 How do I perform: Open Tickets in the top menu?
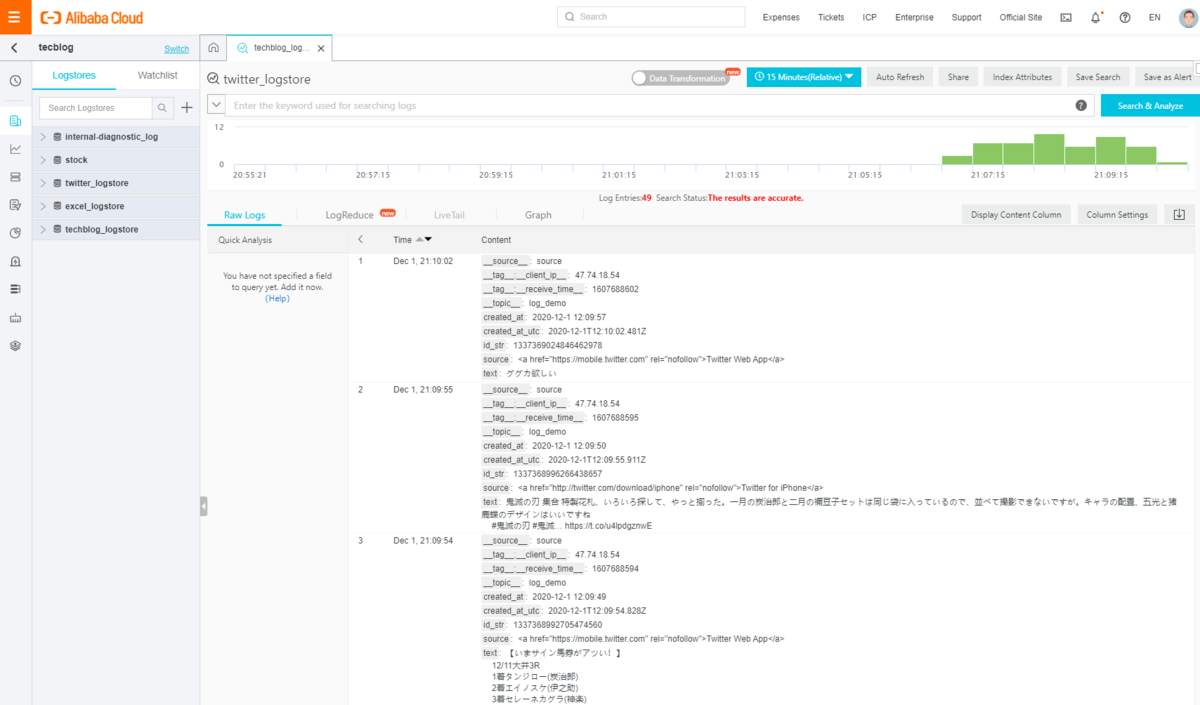click(x=831, y=17)
